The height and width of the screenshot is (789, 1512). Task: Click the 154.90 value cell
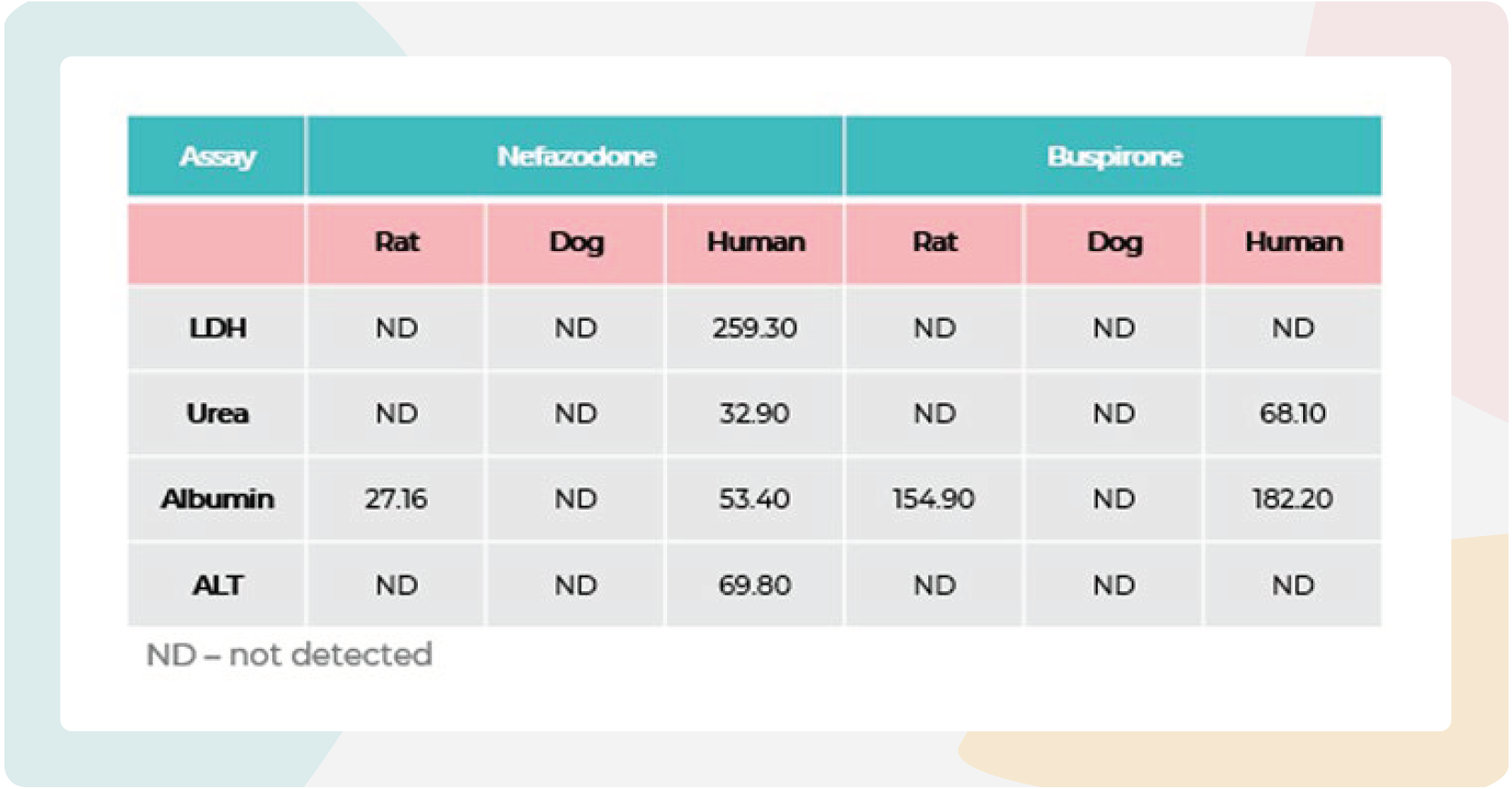(x=934, y=499)
